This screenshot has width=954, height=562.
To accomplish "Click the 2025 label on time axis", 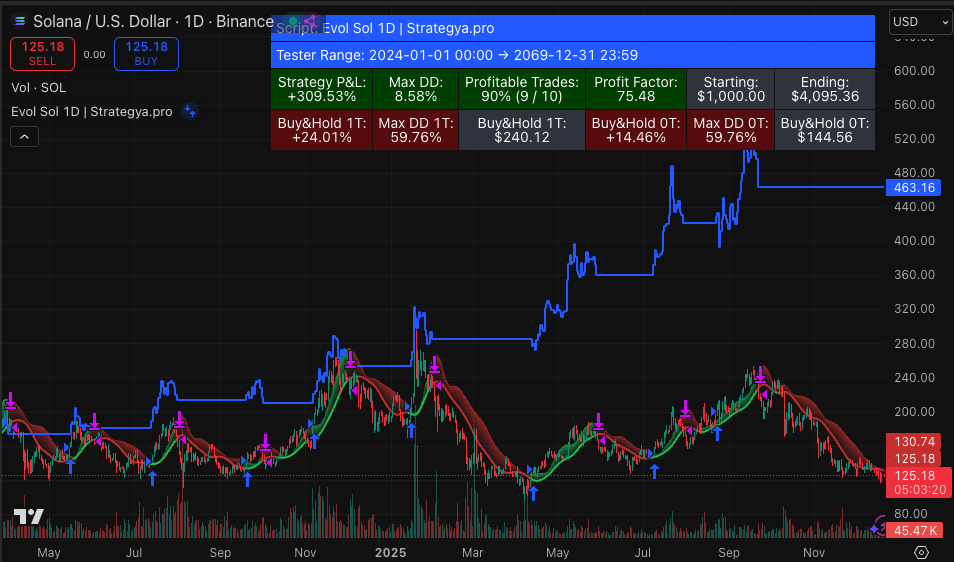I will click(x=390, y=552).
